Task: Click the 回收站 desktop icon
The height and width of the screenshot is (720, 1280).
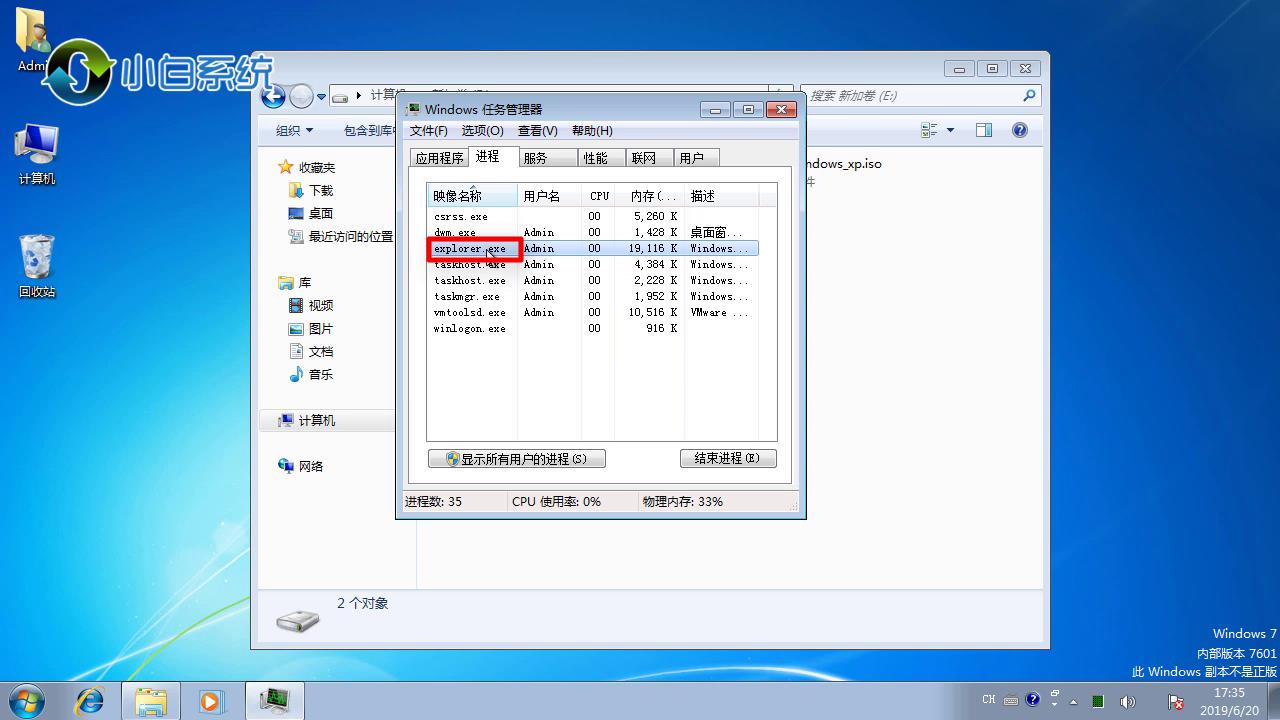Action: [x=37, y=266]
